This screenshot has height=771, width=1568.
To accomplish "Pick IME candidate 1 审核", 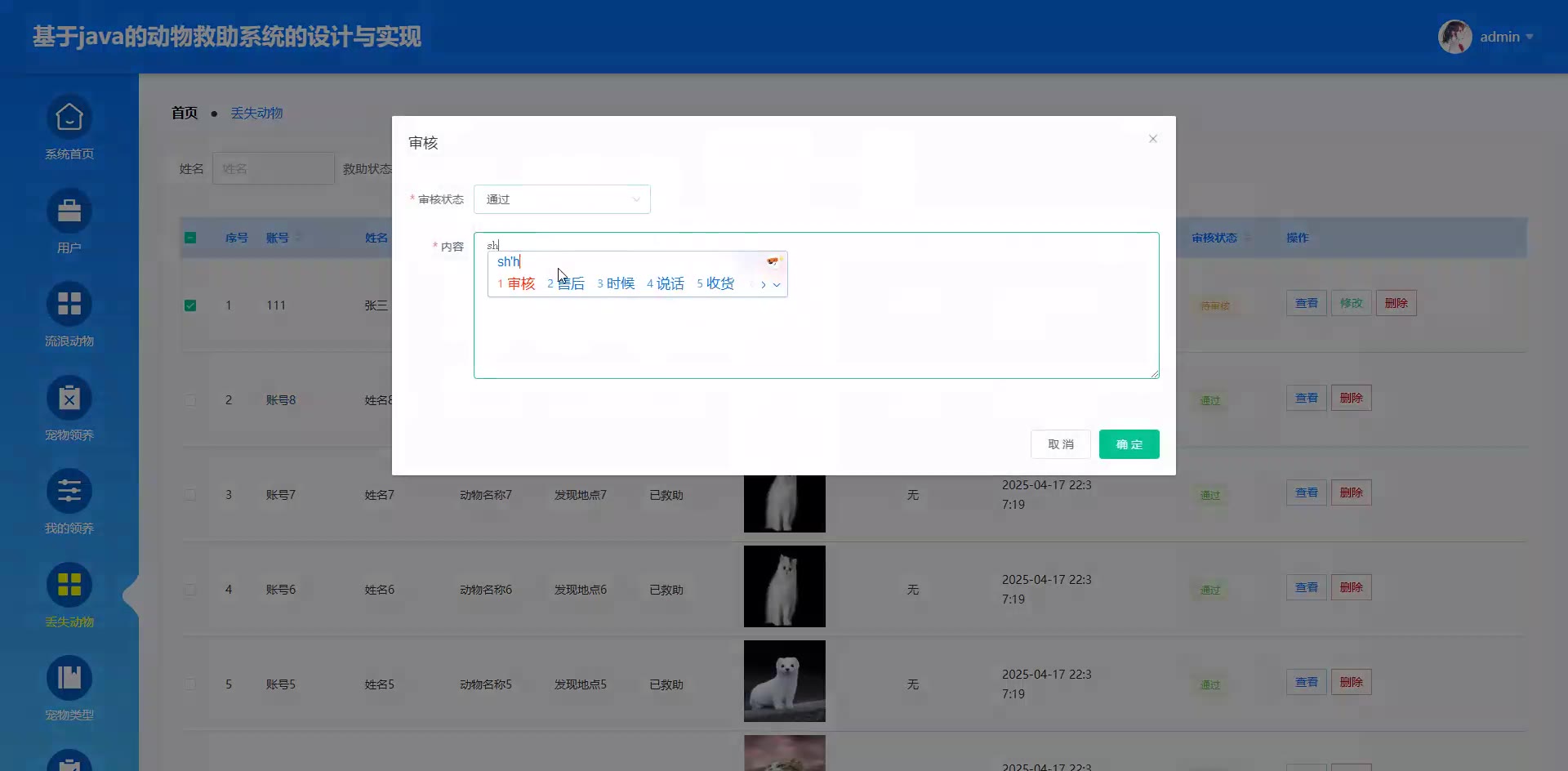I will 516,283.
